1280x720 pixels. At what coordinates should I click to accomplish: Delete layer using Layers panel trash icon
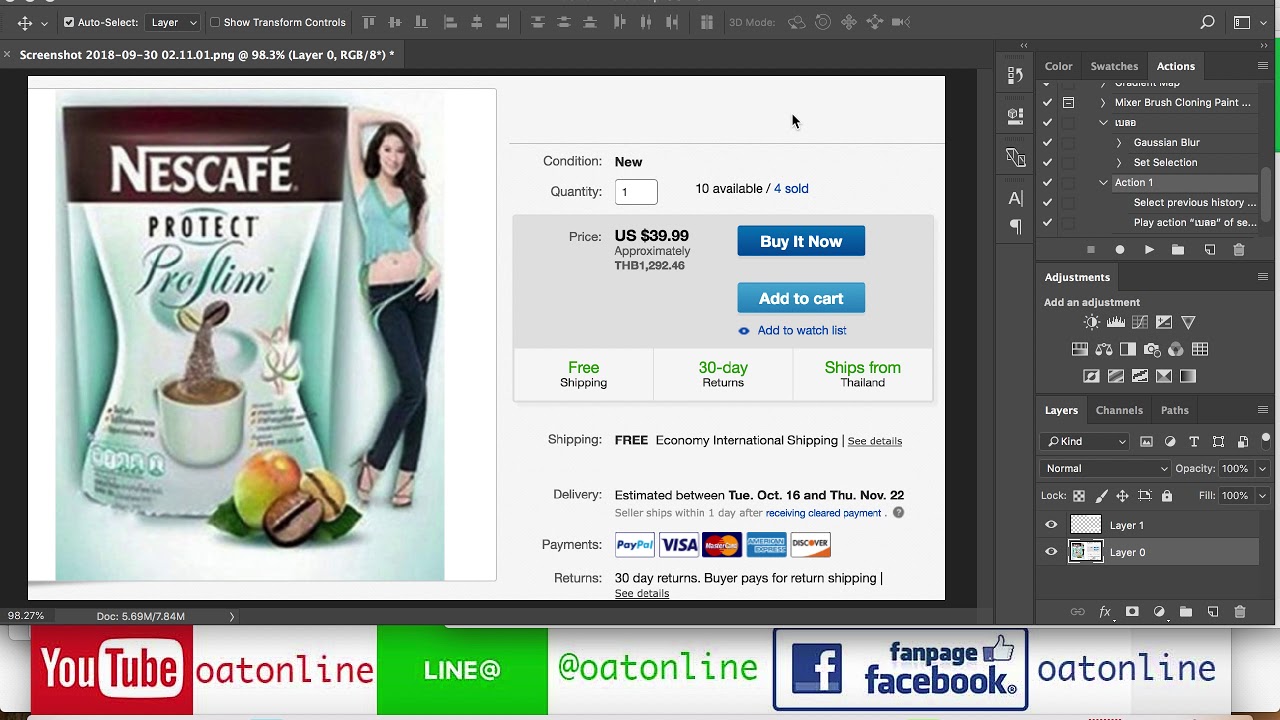pos(1240,612)
